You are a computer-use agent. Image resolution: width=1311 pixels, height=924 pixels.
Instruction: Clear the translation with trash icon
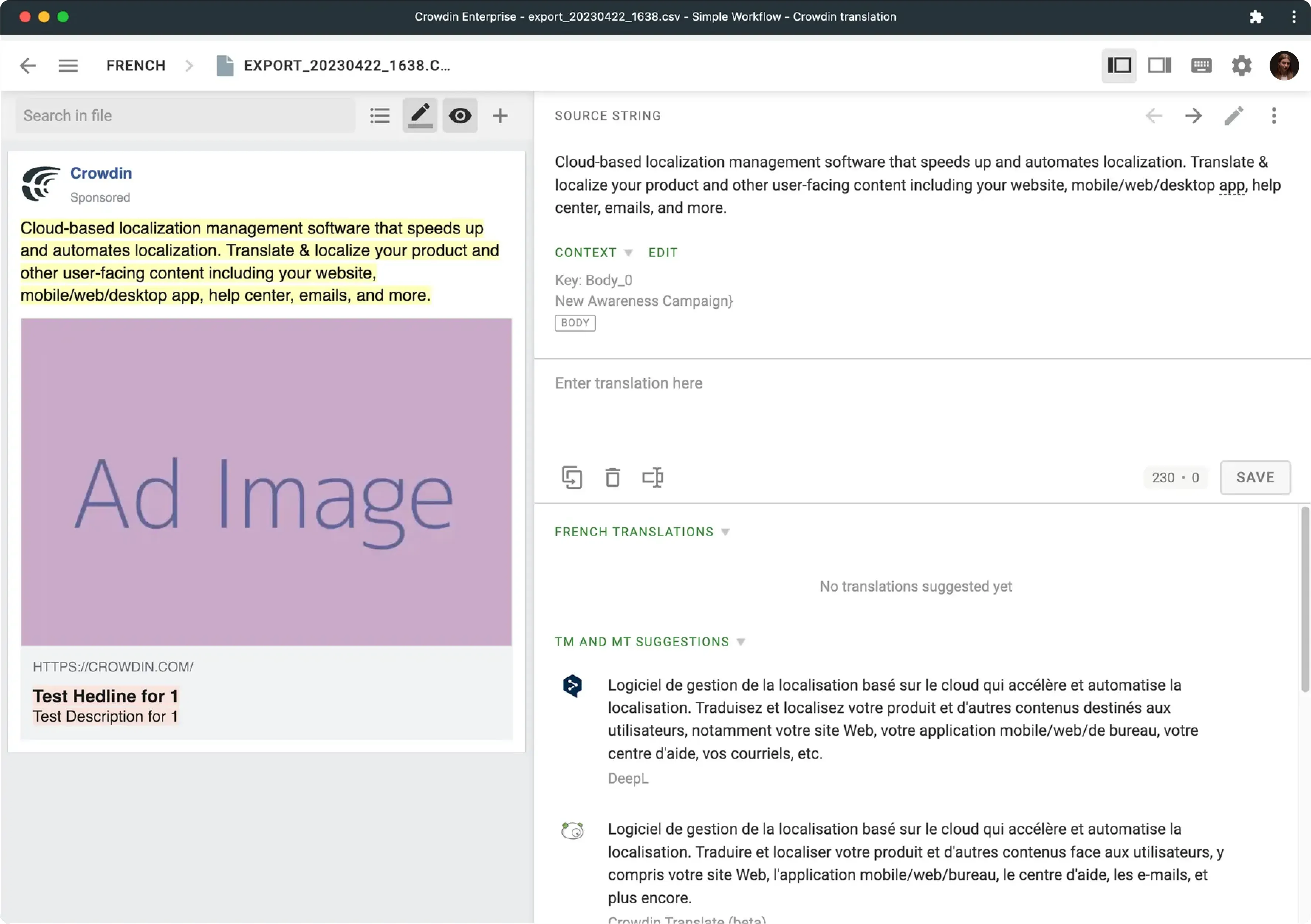coord(613,478)
